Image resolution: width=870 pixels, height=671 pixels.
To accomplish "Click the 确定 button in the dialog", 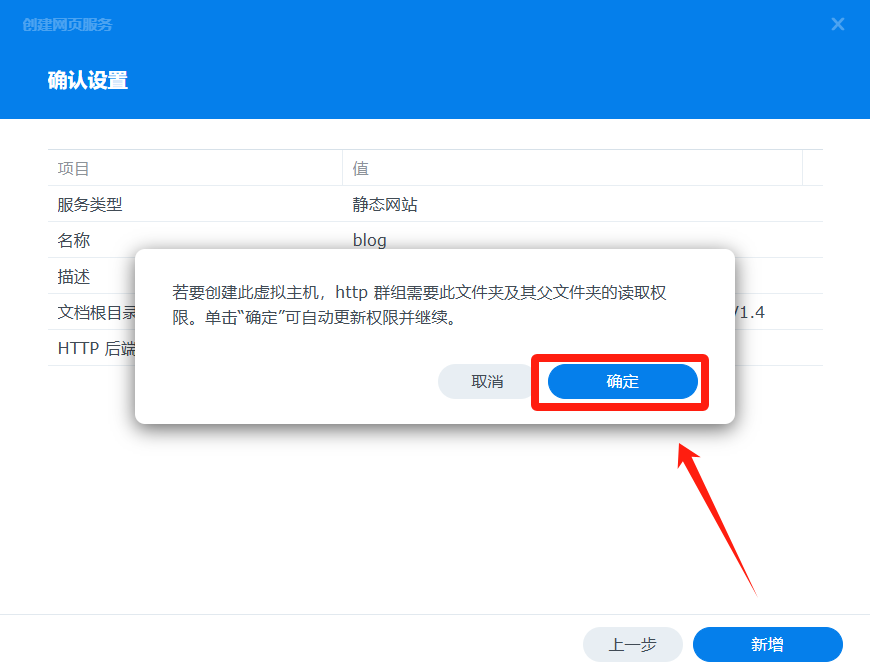I will [x=623, y=381].
